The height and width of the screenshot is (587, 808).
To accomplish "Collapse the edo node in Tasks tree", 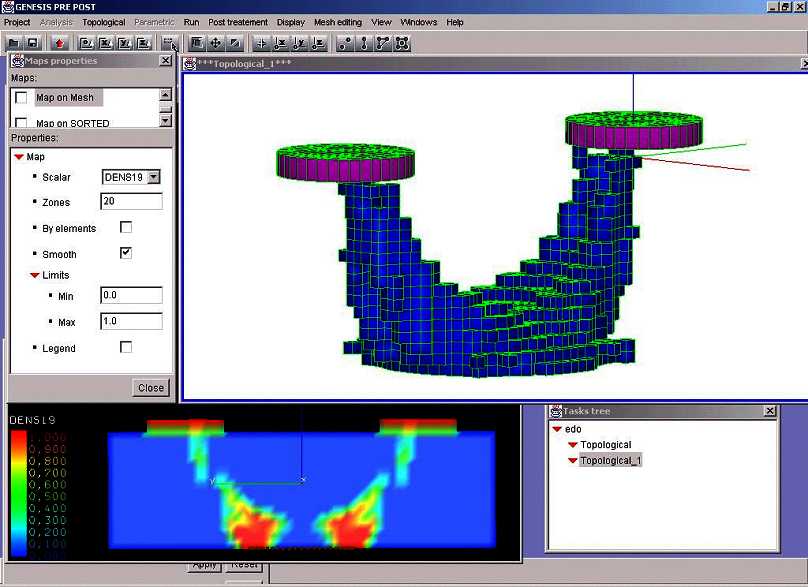I will coord(557,429).
